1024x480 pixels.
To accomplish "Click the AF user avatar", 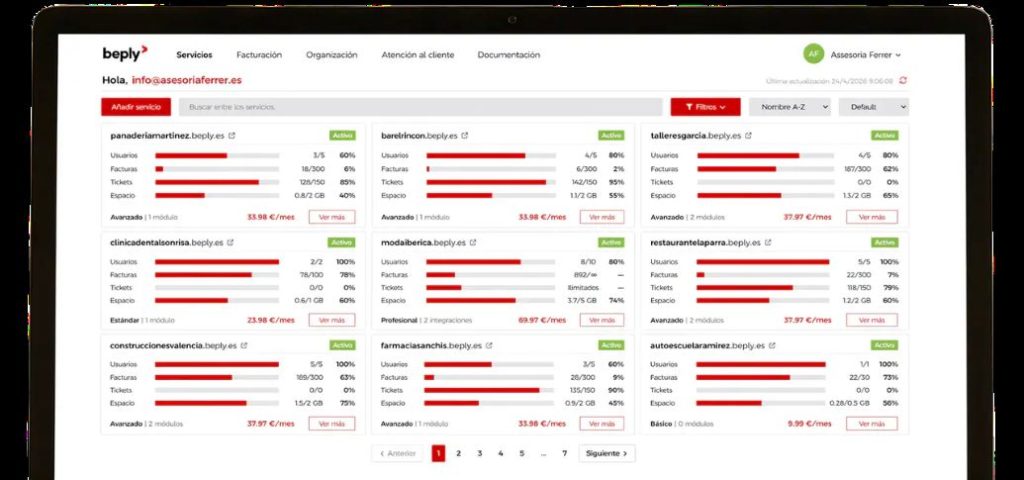I will pos(813,55).
